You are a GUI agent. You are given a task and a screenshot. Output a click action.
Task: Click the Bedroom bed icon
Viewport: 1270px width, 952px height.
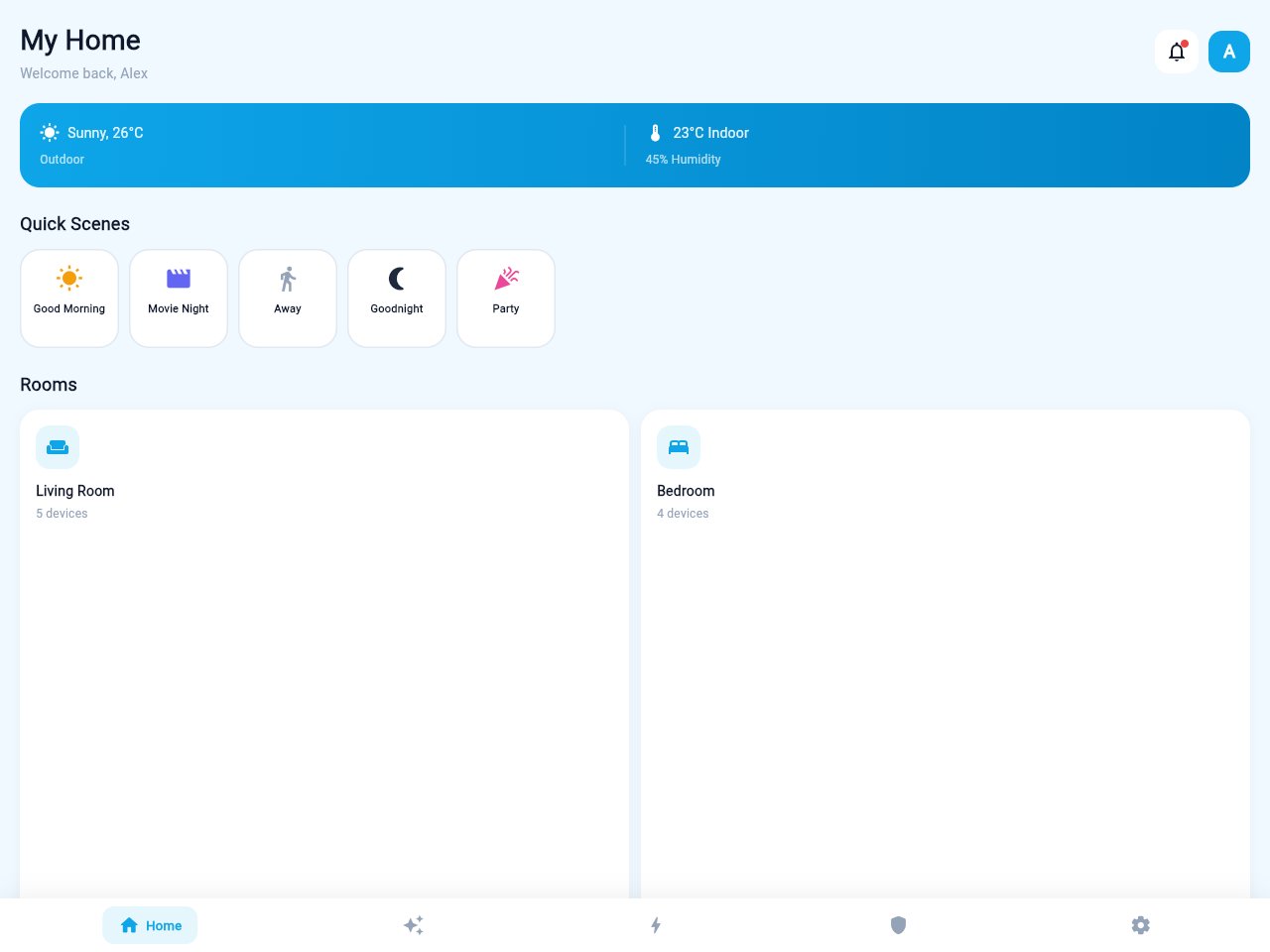[679, 447]
